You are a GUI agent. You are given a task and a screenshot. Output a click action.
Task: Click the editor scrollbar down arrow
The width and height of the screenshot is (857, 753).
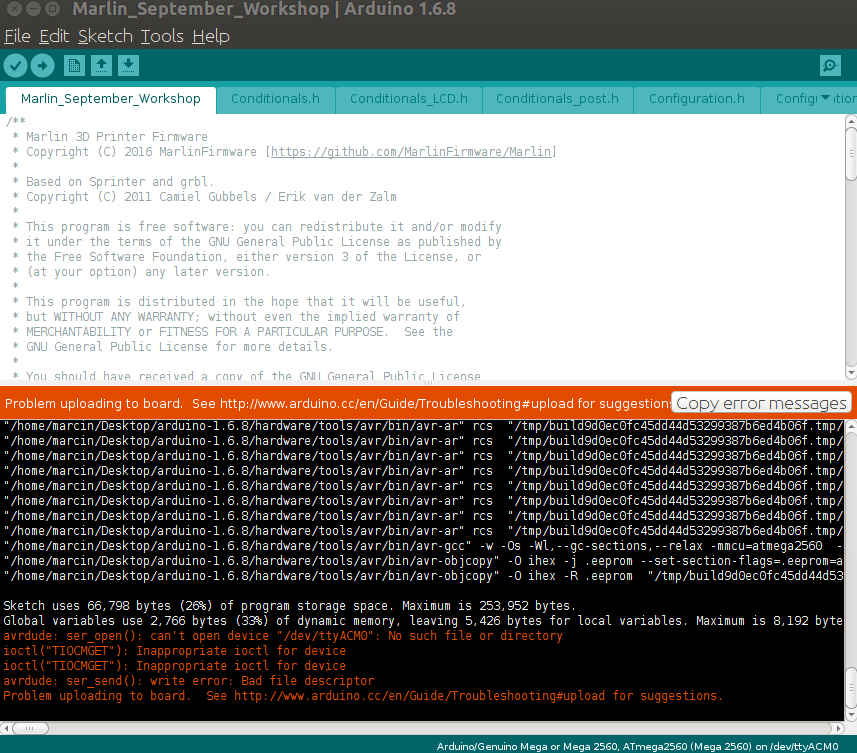(850, 373)
